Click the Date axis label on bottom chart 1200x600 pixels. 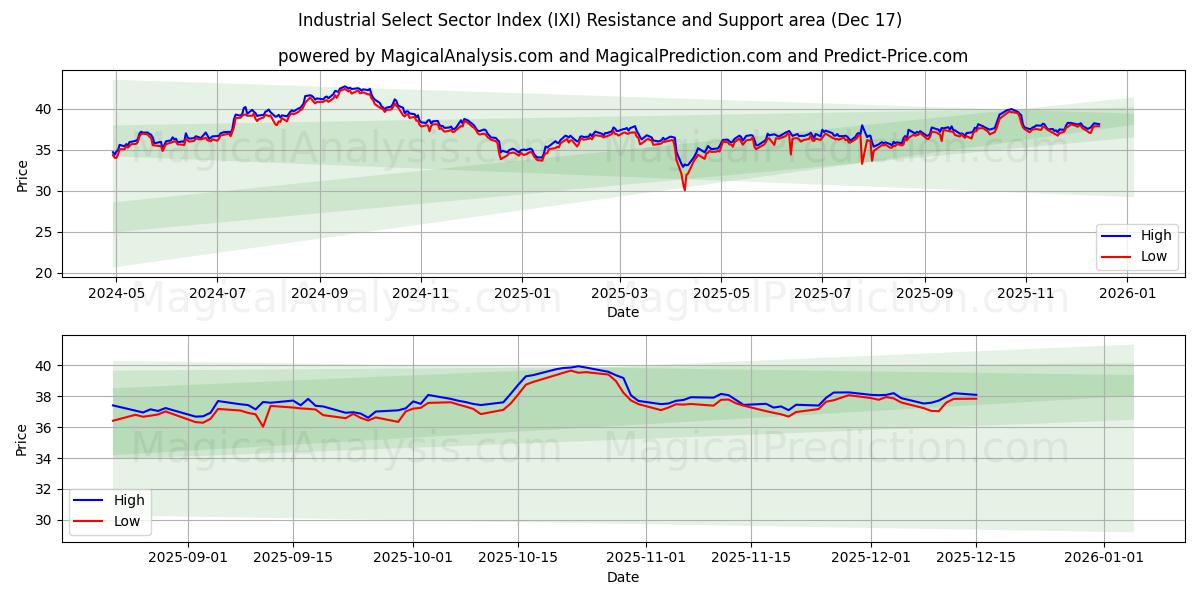pyautogui.click(x=624, y=577)
